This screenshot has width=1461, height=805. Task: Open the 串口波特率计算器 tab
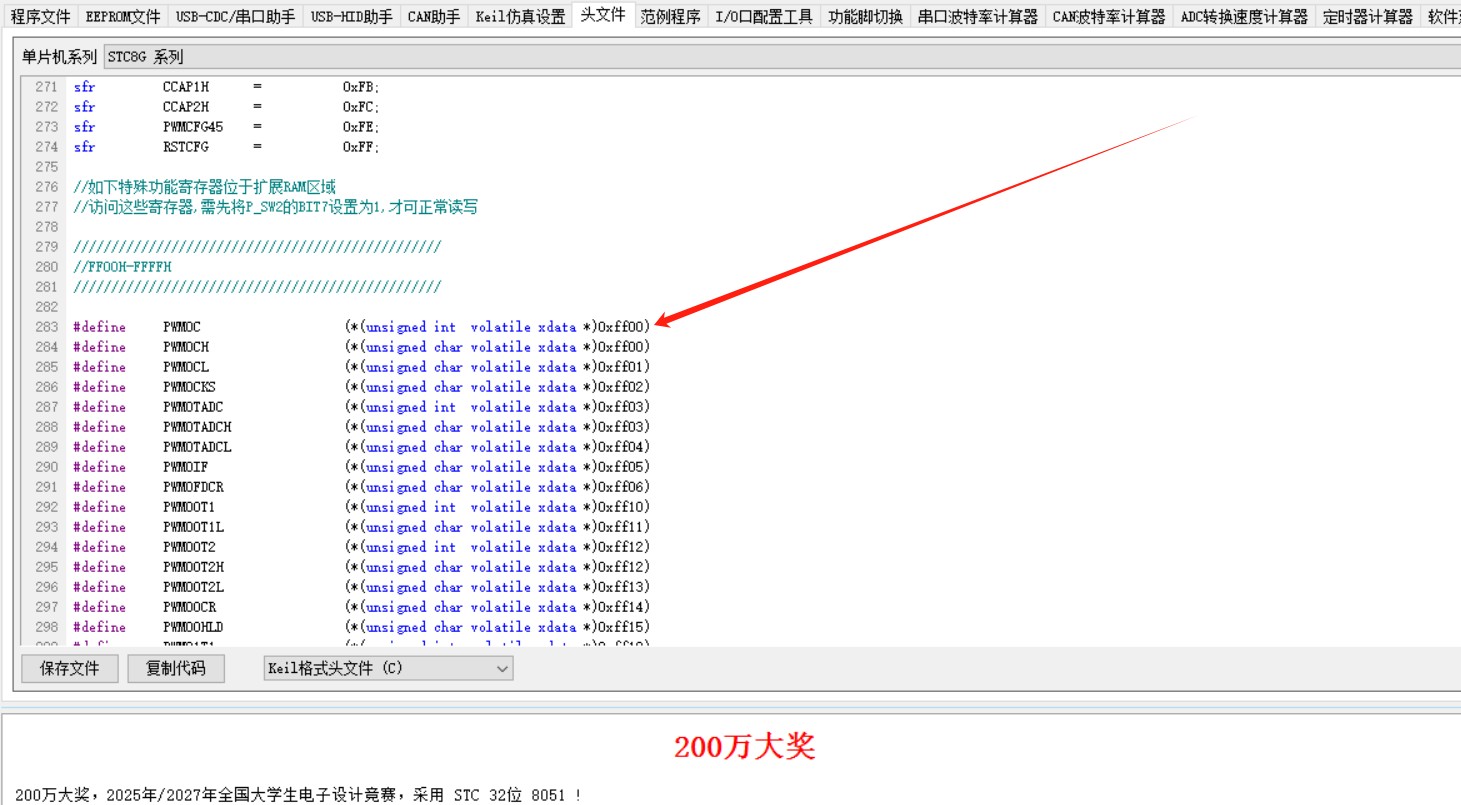pyautogui.click(x=978, y=17)
